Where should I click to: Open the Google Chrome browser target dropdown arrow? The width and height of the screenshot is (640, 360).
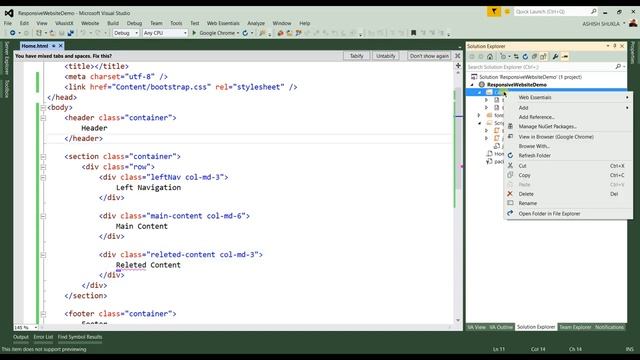click(238, 33)
